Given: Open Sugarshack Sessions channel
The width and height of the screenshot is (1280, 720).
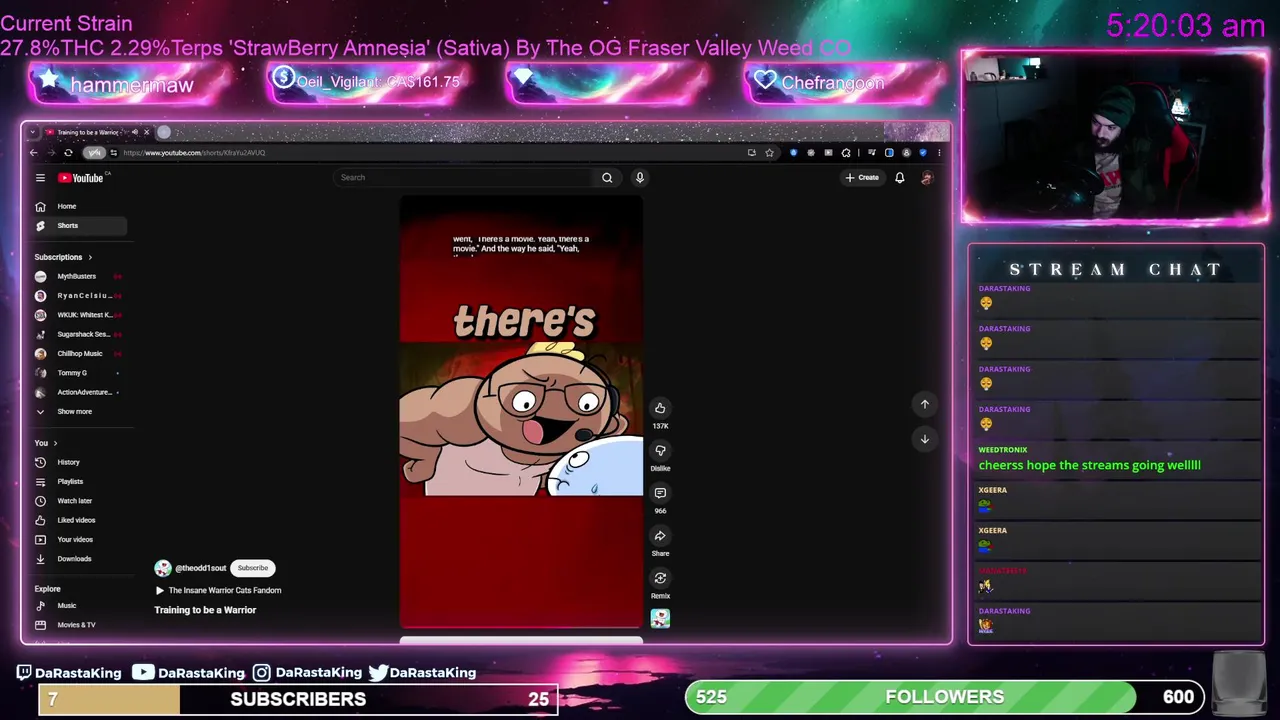Looking at the screenshot, I should click(78, 334).
